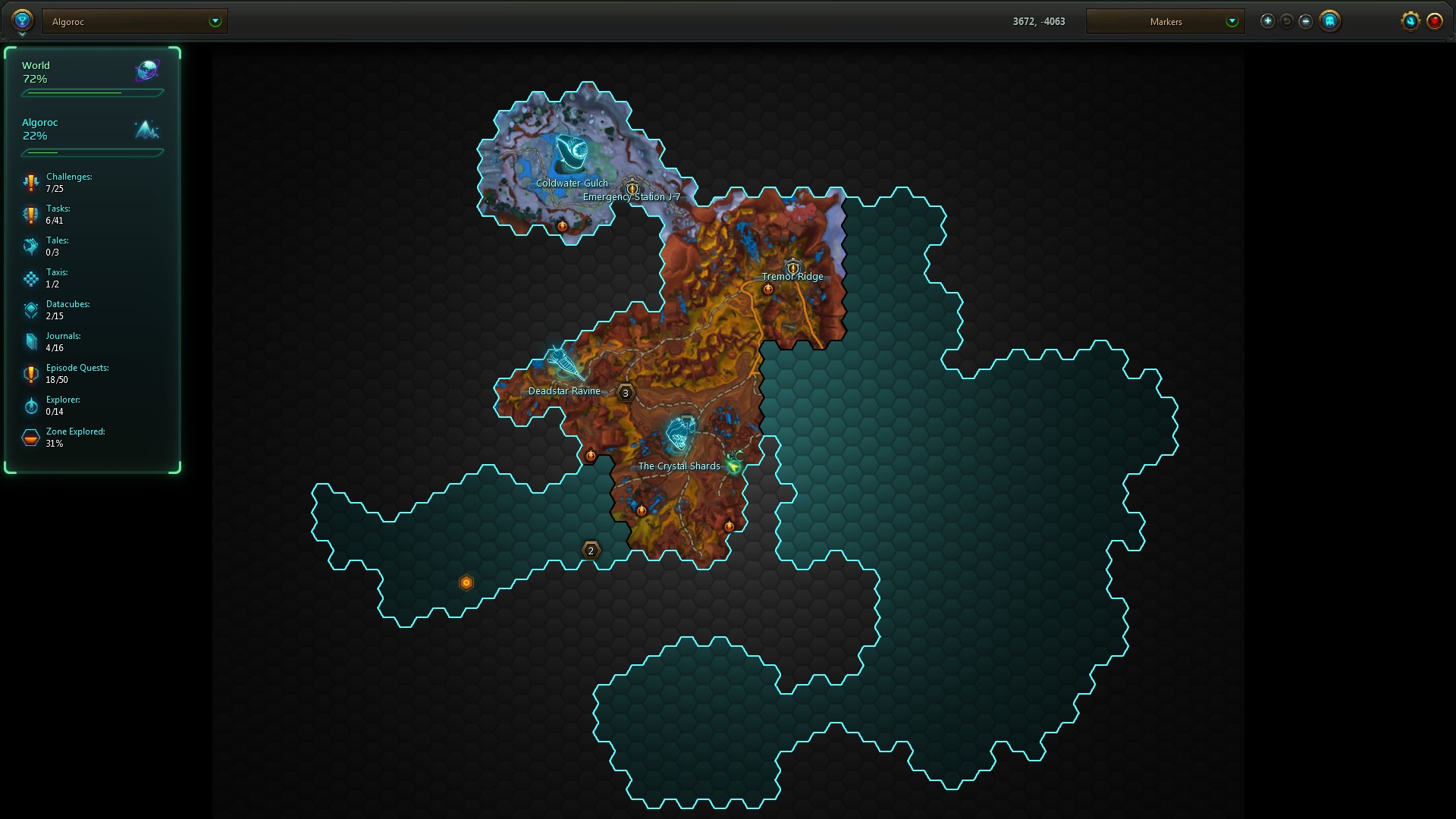Click The Crystal Shards landmark icon
The width and height of the screenshot is (1456, 819).
pos(680,435)
